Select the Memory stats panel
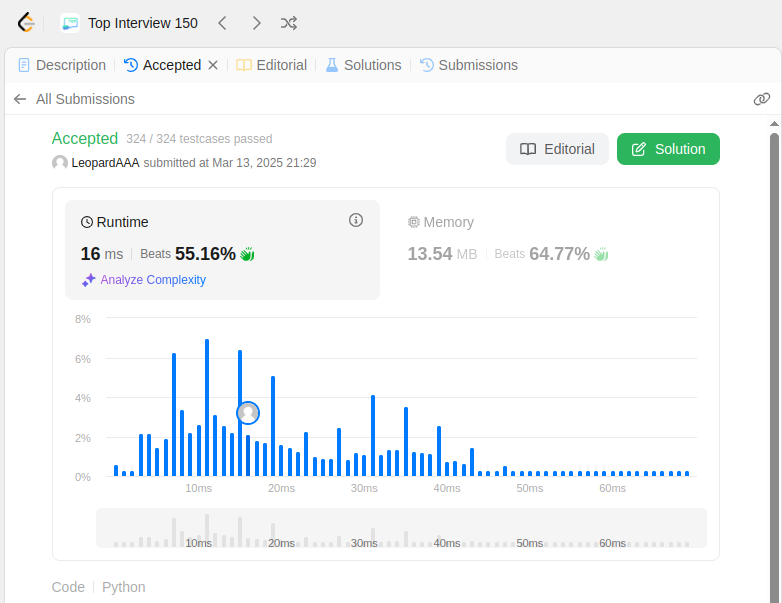The width and height of the screenshot is (782, 603). tap(508, 239)
